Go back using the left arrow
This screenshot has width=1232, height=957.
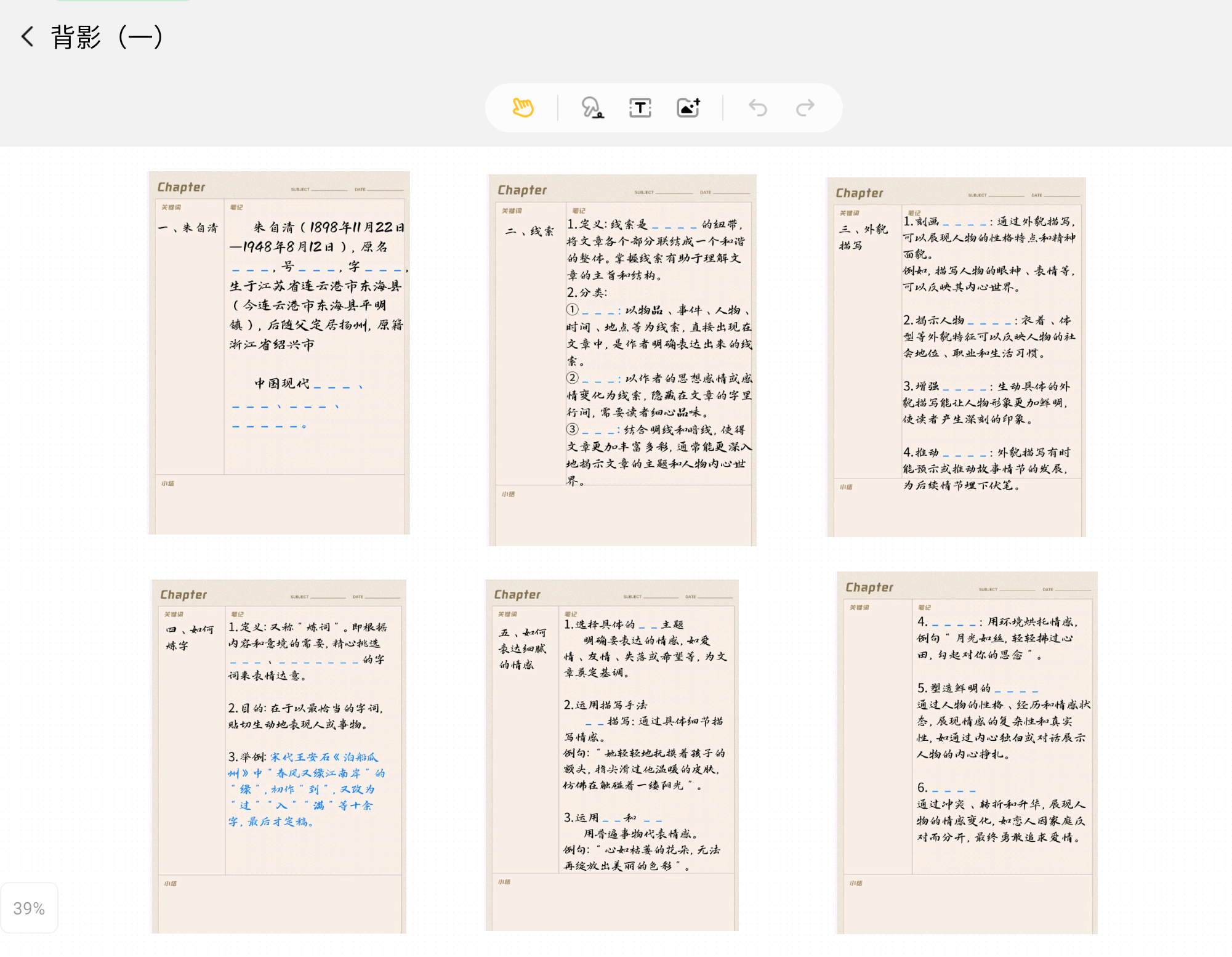[x=27, y=37]
